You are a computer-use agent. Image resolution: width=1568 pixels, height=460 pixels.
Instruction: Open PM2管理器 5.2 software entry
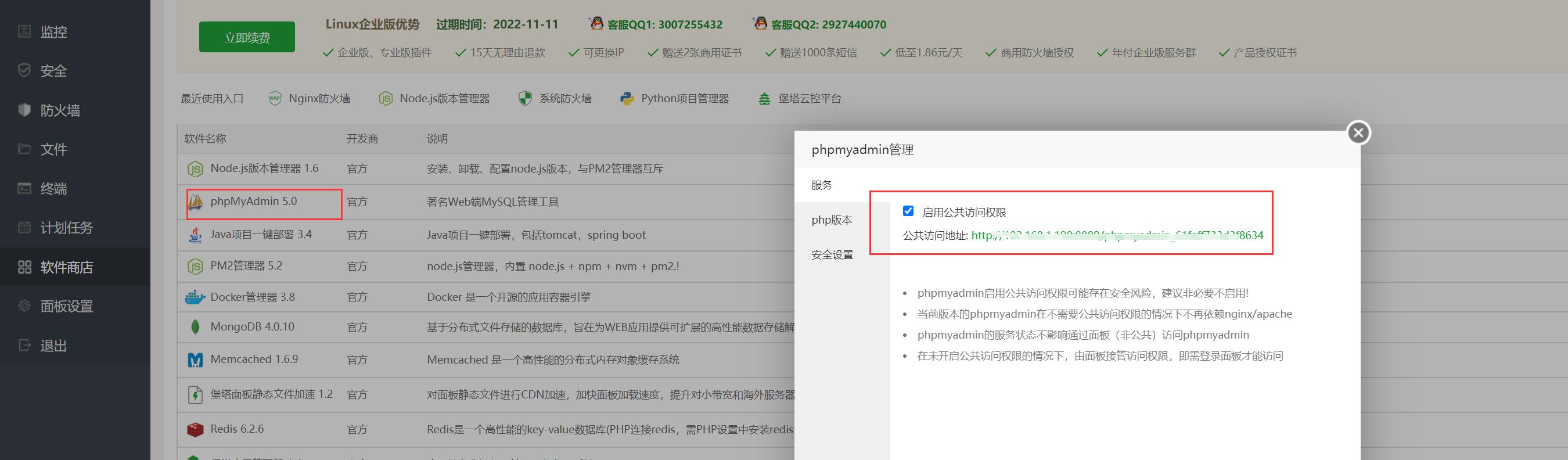point(246,266)
